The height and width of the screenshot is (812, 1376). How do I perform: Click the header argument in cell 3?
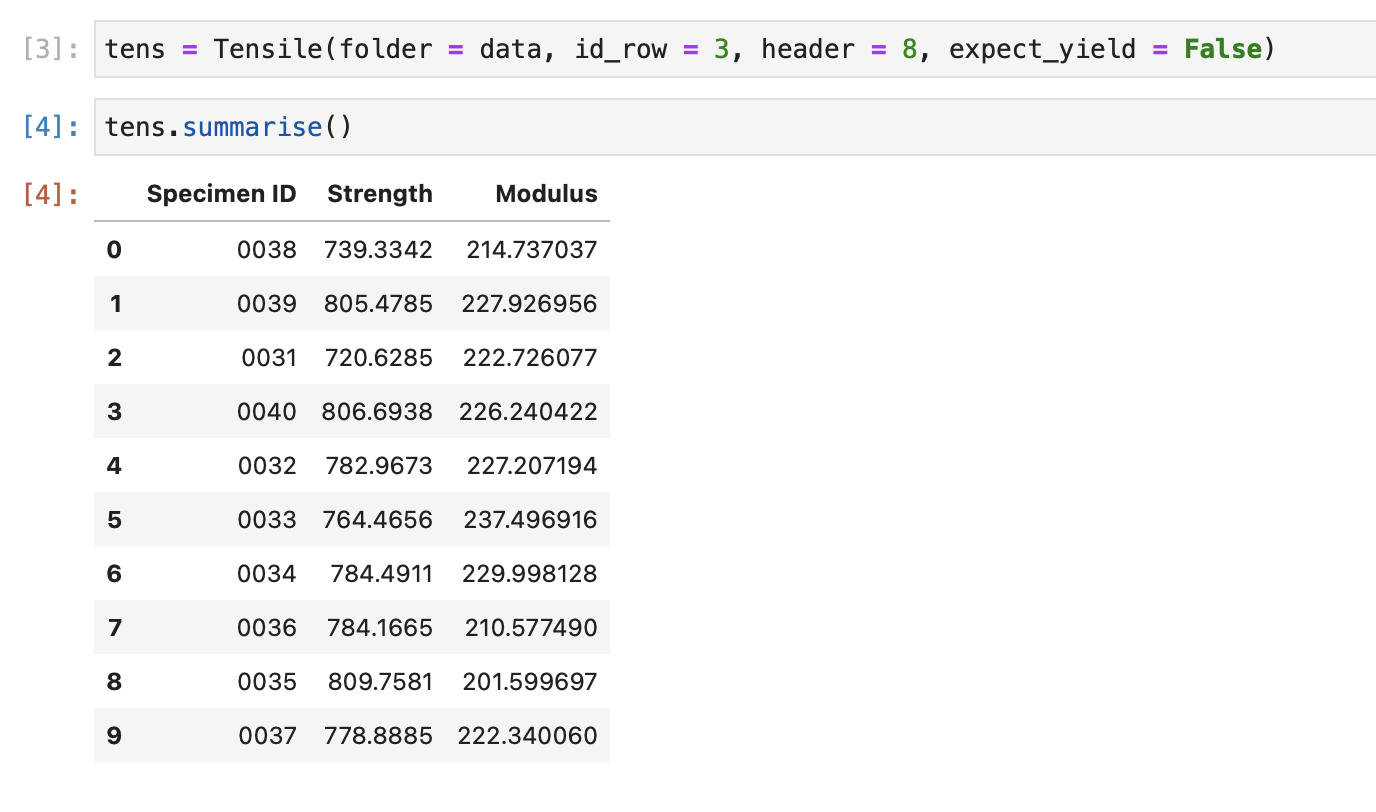tap(807, 49)
